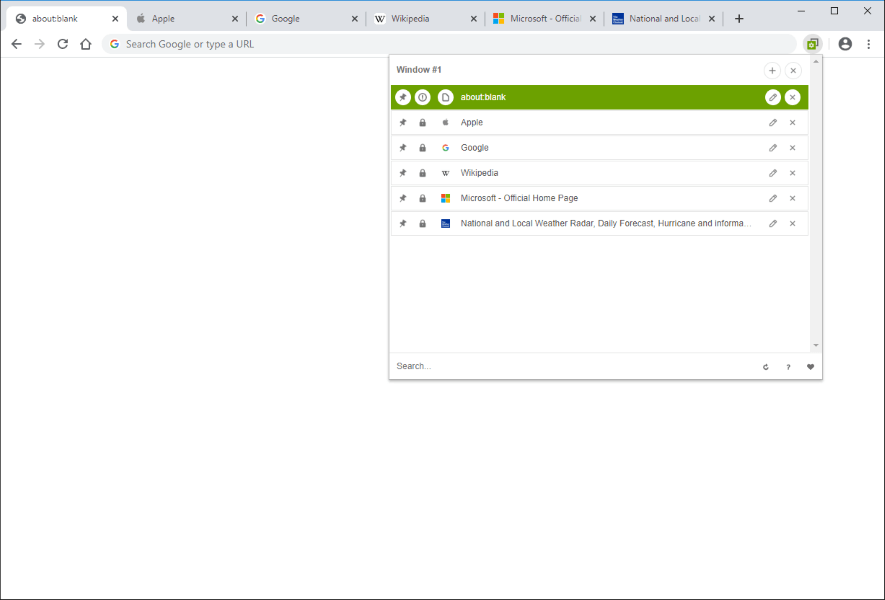
Task: Pin the Apple tab
Action: (x=403, y=122)
